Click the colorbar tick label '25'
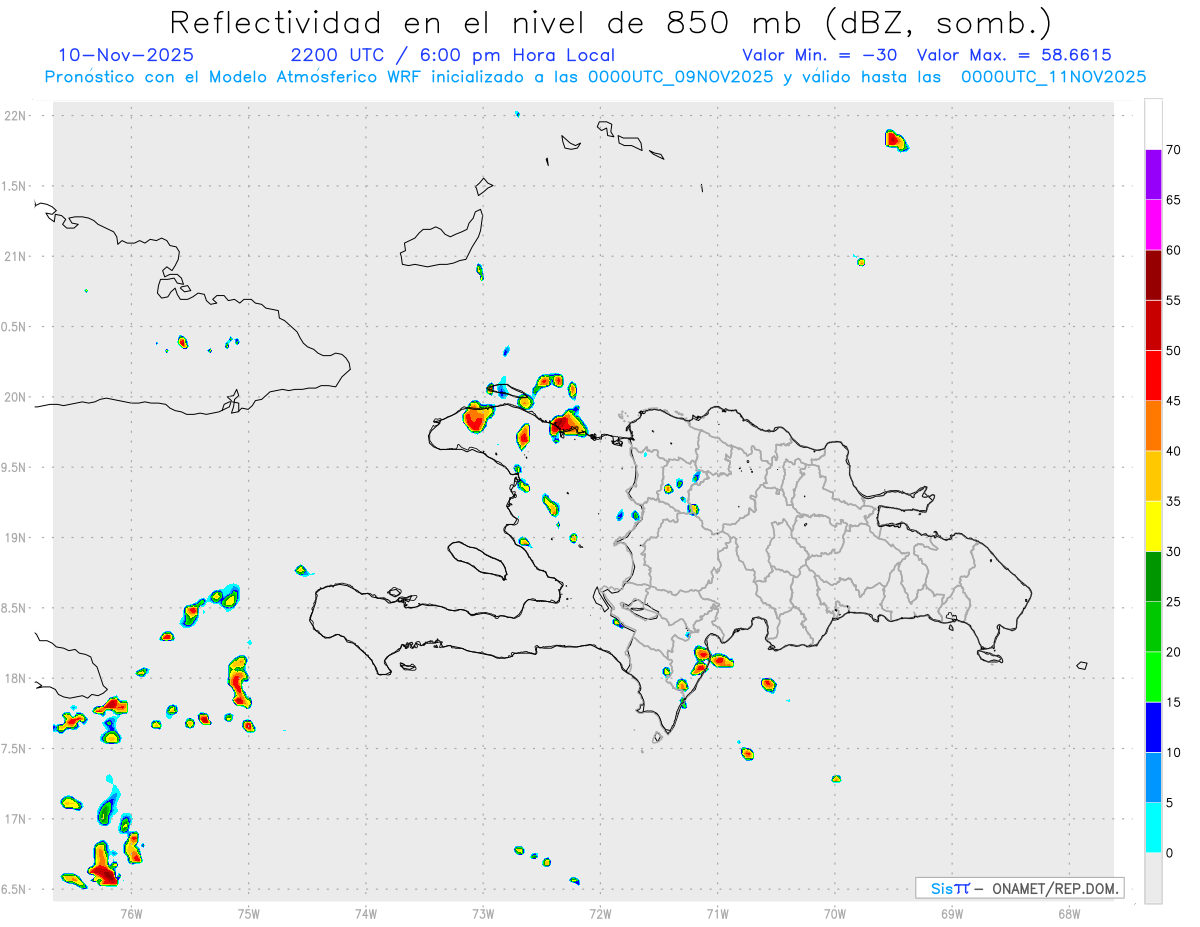 click(1174, 602)
